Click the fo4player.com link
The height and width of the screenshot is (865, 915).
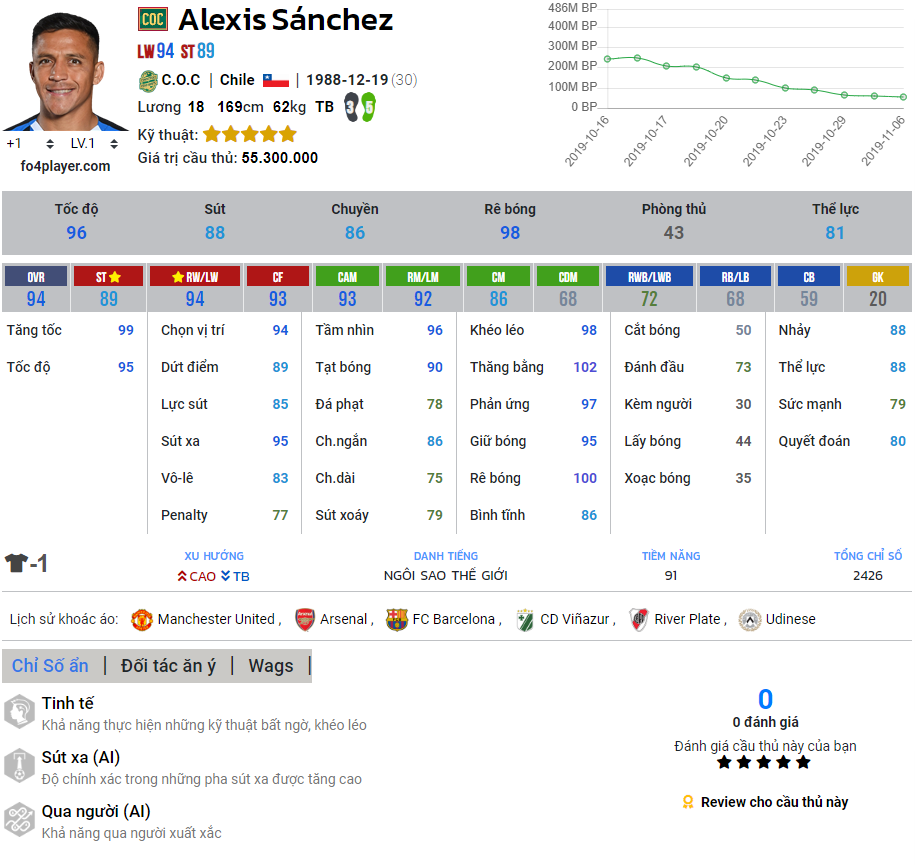click(x=65, y=166)
